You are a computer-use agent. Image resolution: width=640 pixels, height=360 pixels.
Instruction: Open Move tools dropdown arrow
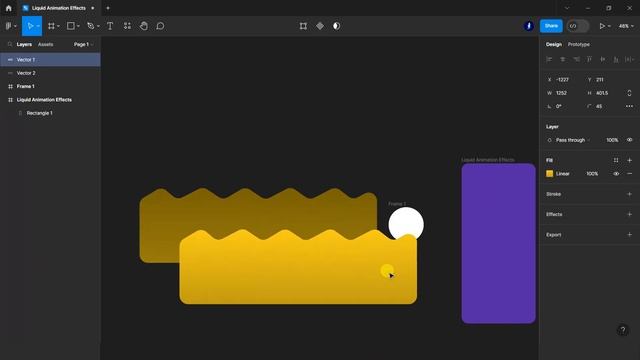click(x=38, y=26)
